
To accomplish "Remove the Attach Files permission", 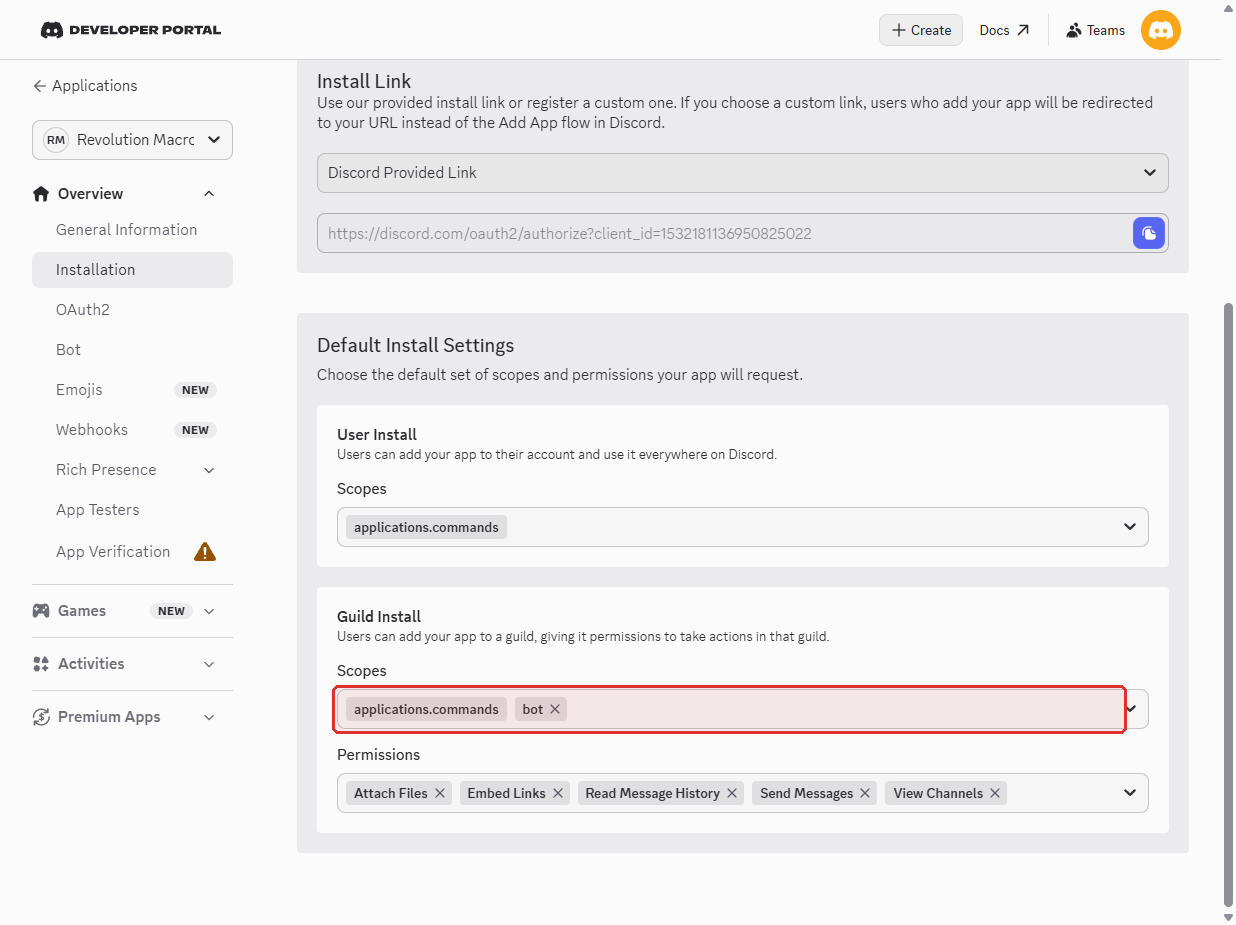I will pyautogui.click(x=440, y=793).
